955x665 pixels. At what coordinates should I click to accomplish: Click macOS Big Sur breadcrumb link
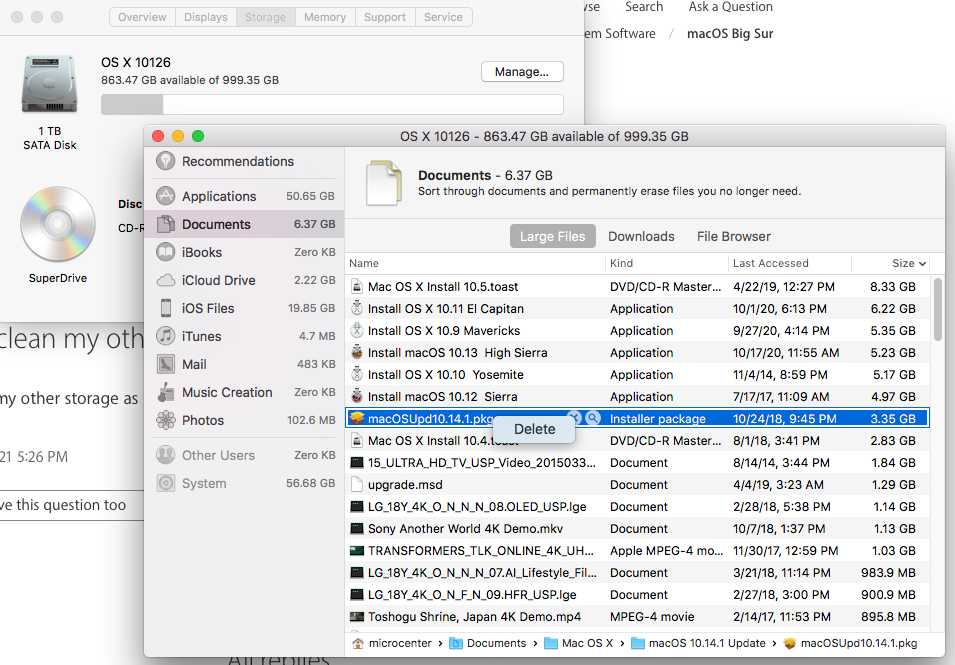pyautogui.click(x=730, y=33)
